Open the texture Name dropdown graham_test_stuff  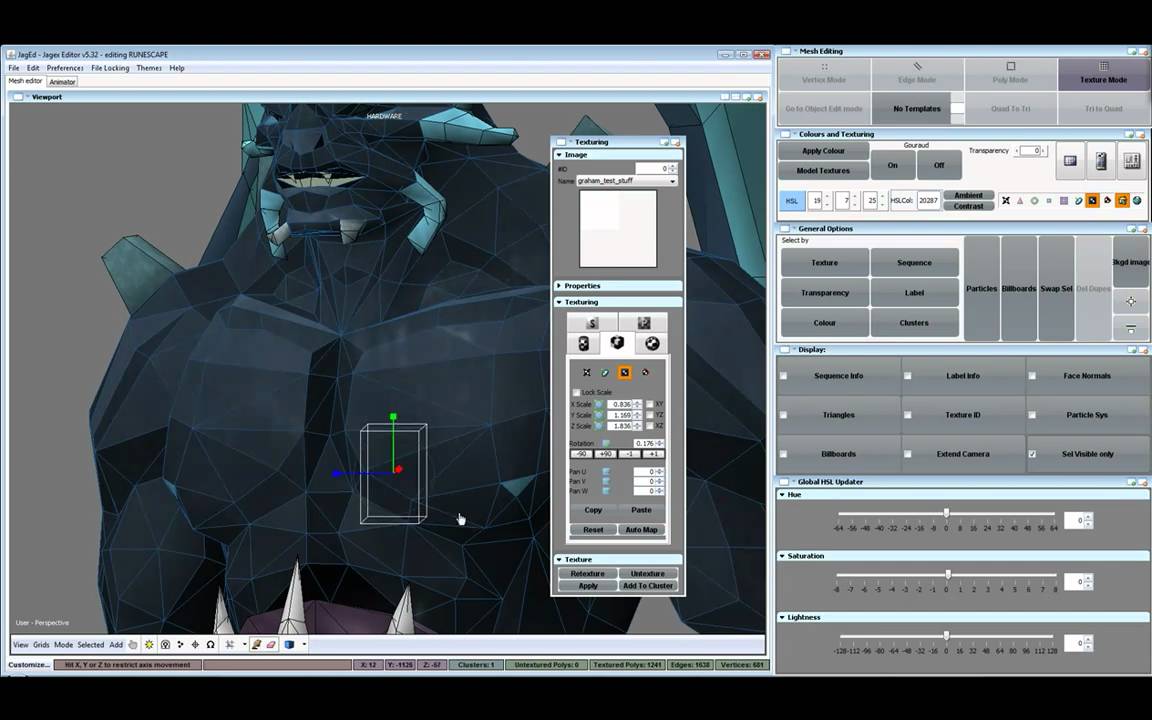click(627, 181)
